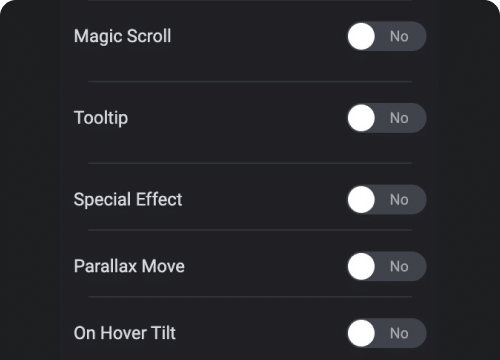Viewport: 500px width, 360px height.
Task: Select the Special Effect label
Action: point(128,199)
